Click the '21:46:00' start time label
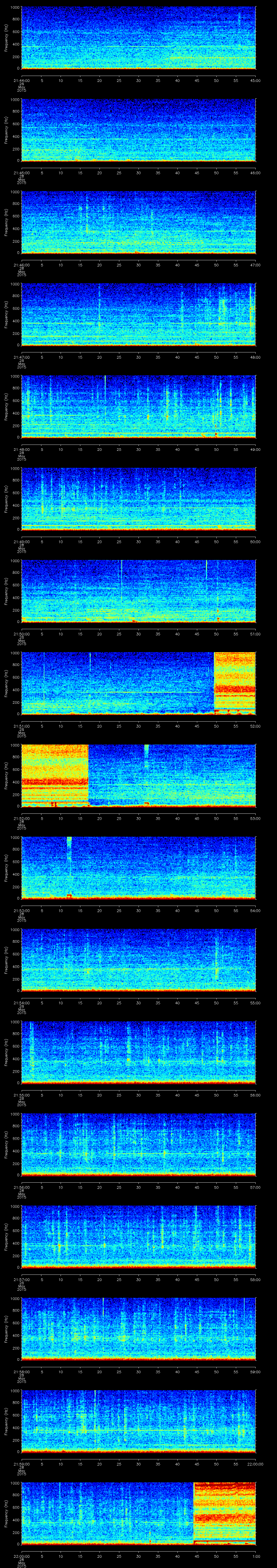Viewport: 277px width, 1568px height. (x=21, y=265)
